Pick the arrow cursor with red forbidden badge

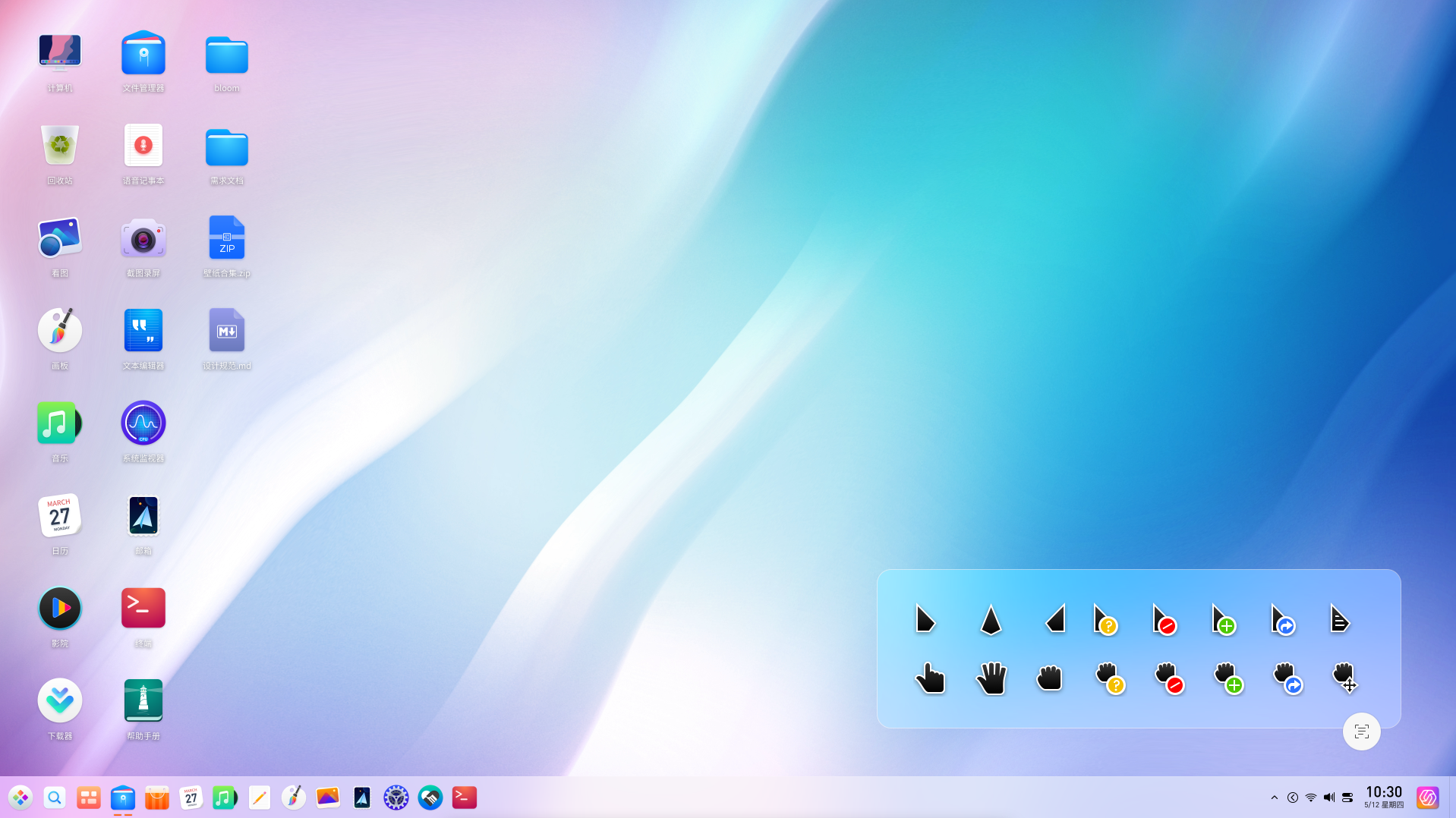(x=1164, y=620)
